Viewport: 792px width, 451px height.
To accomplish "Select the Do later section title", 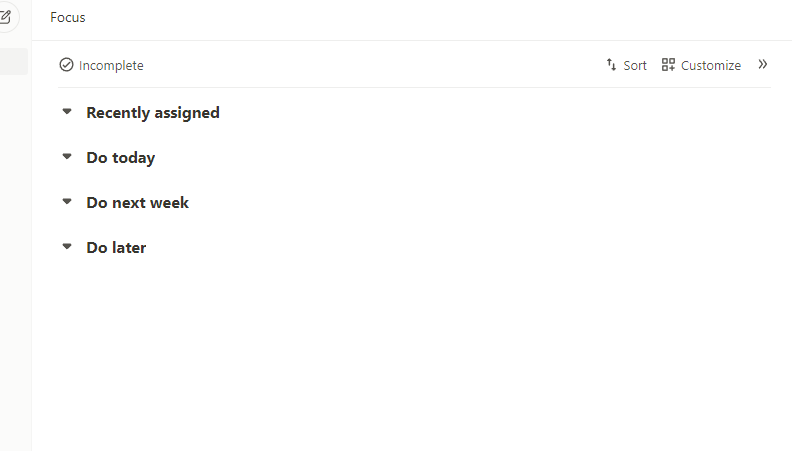I will pos(116,247).
